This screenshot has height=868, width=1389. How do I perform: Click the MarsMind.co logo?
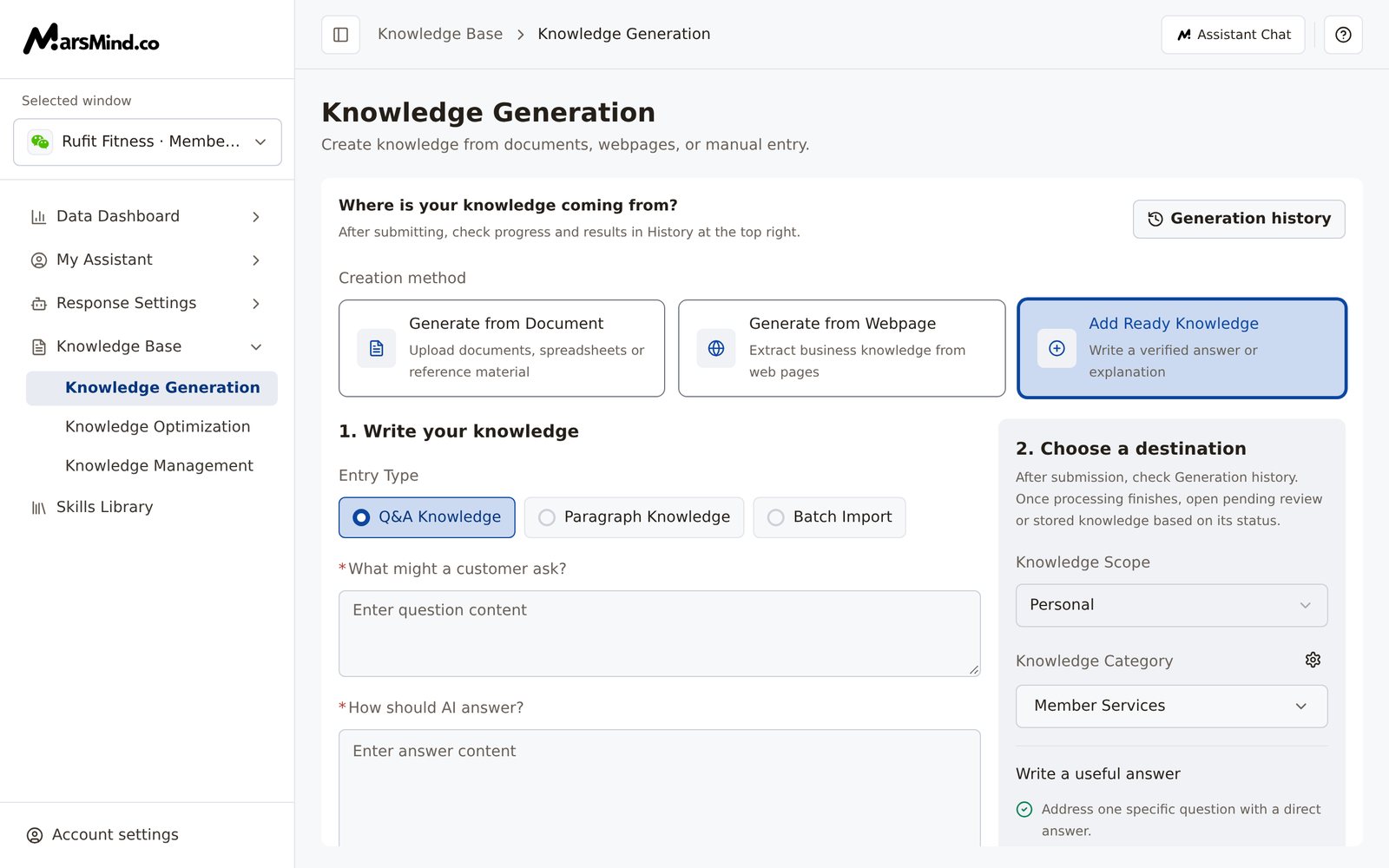(91, 40)
